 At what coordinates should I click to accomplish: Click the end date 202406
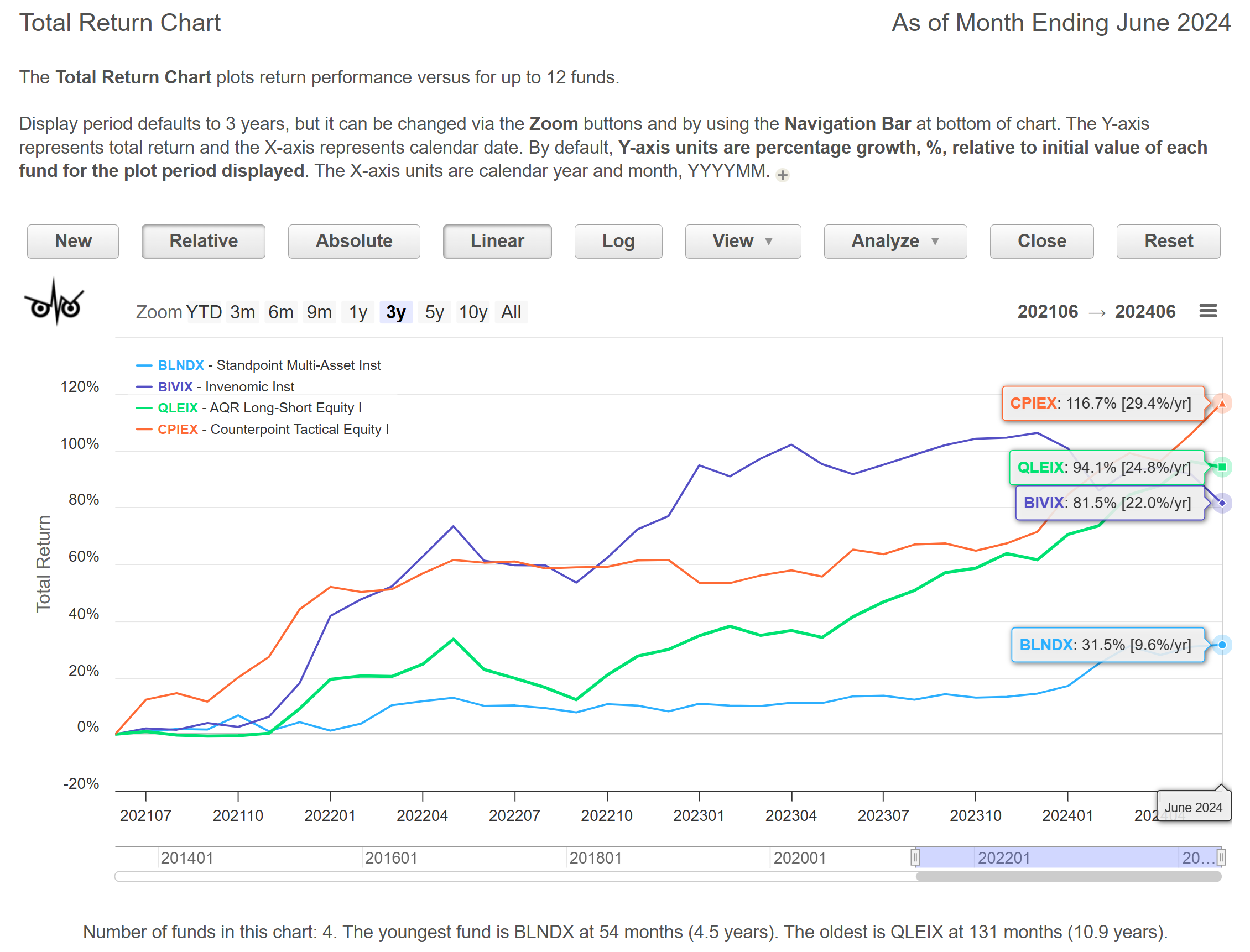[1145, 312]
